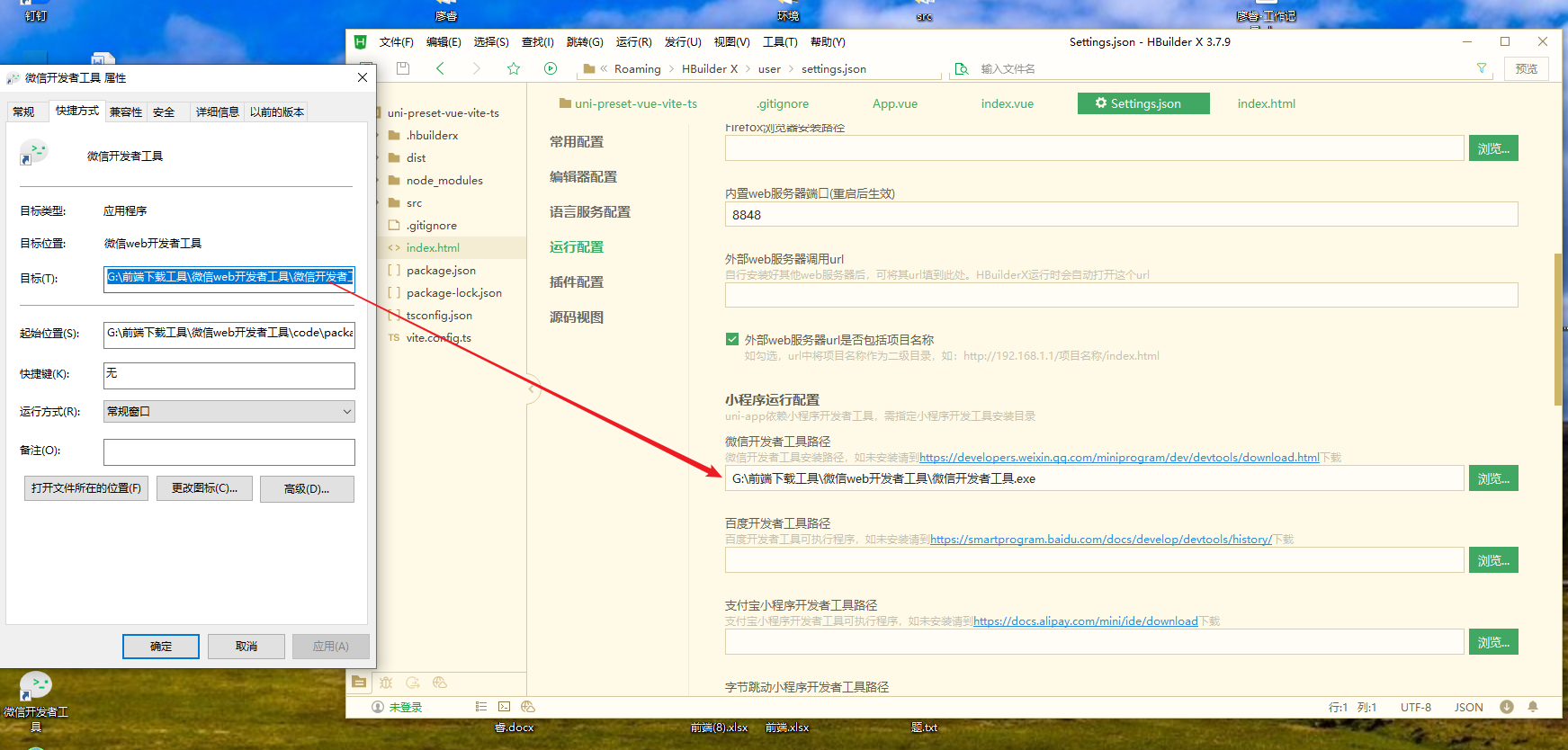Open the project manager folder icon at bottom

pos(359,682)
